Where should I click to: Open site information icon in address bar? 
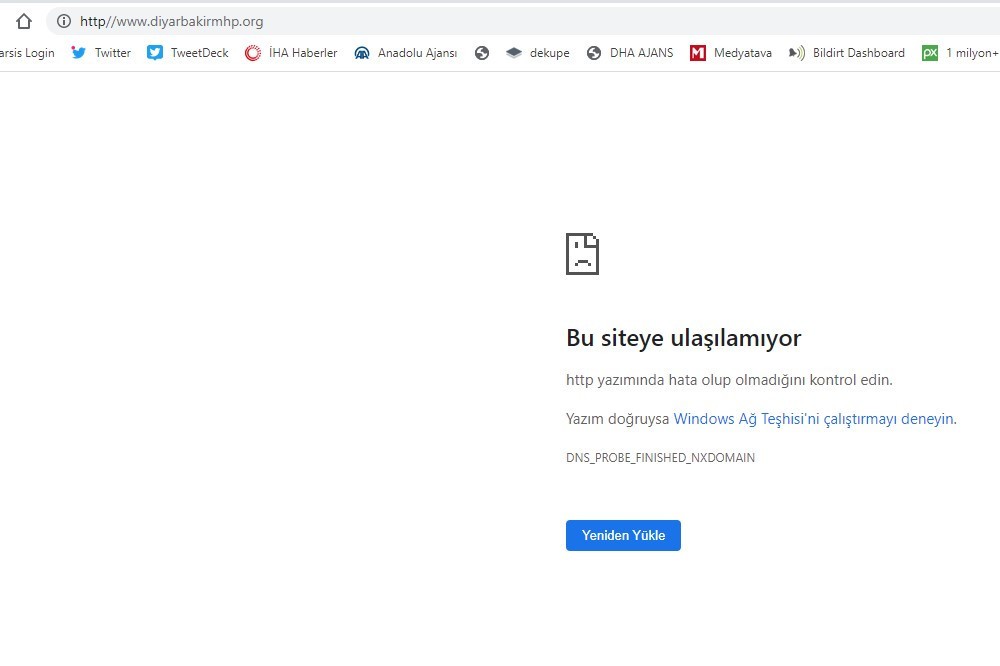click(64, 21)
